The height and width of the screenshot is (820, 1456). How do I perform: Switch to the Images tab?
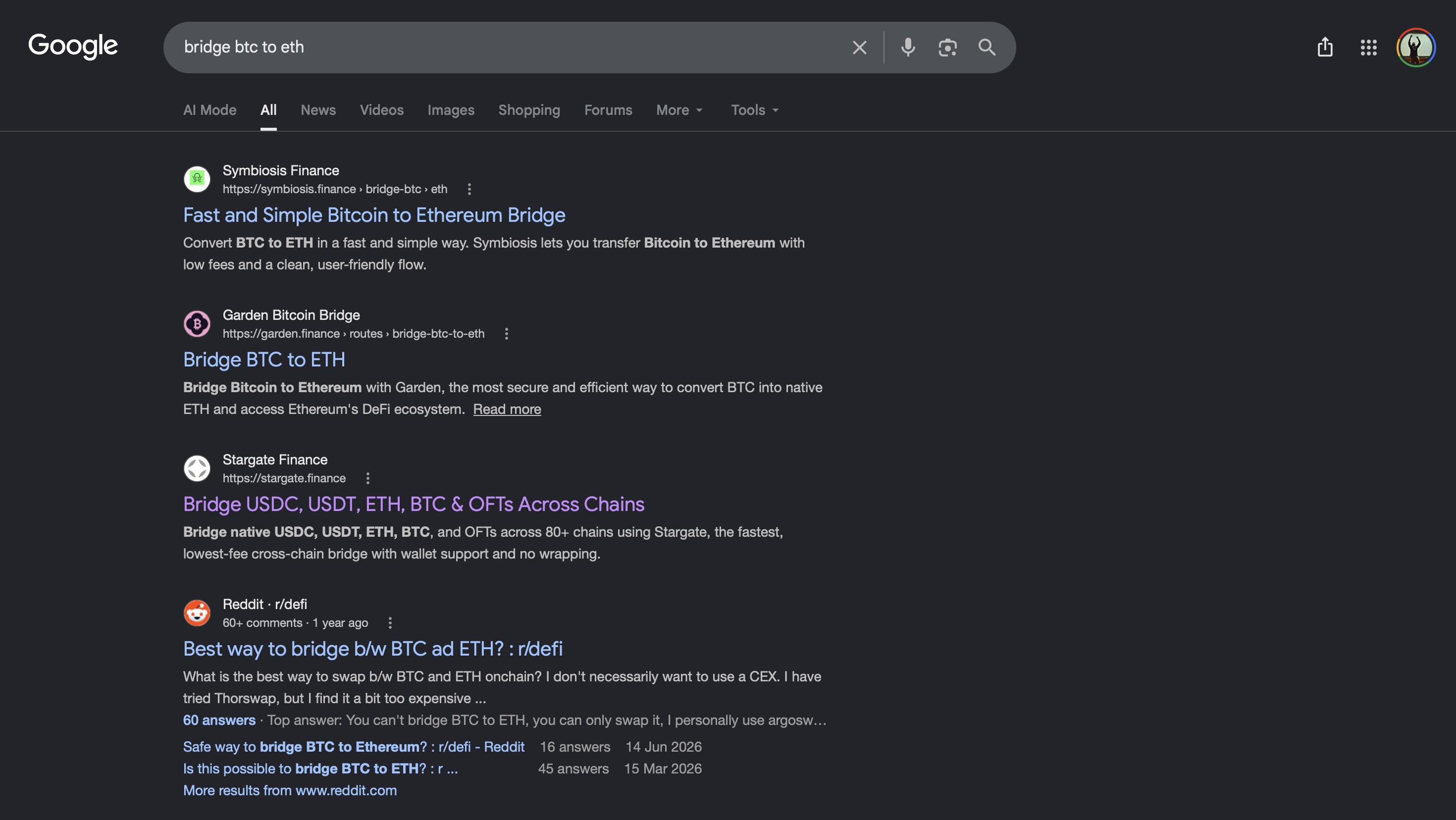451,110
